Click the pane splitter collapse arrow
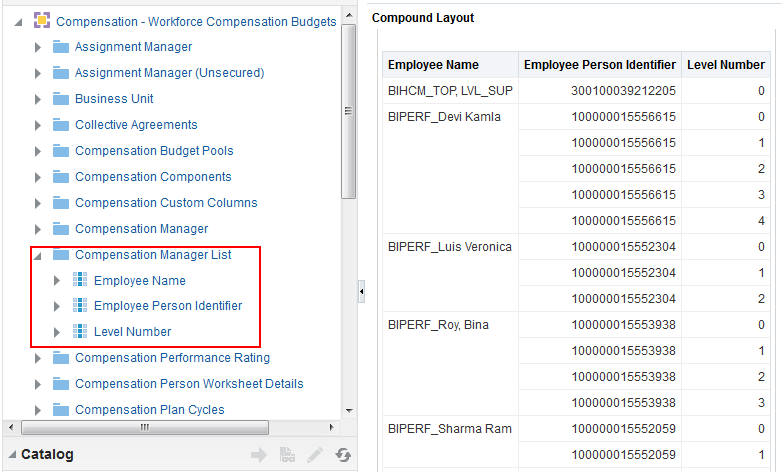 [361, 292]
